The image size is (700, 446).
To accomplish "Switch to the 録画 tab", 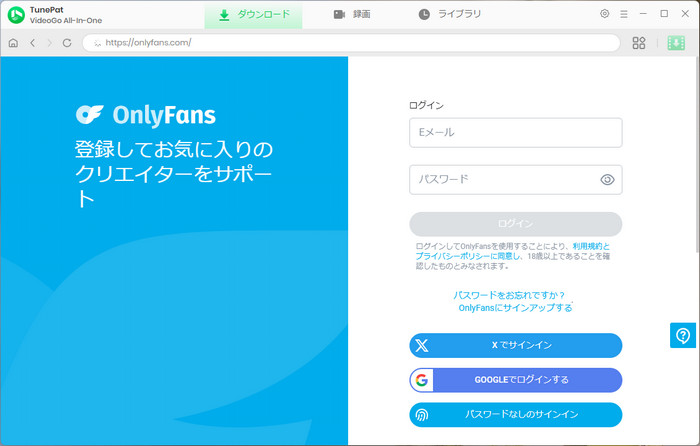I will pos(352,14).
